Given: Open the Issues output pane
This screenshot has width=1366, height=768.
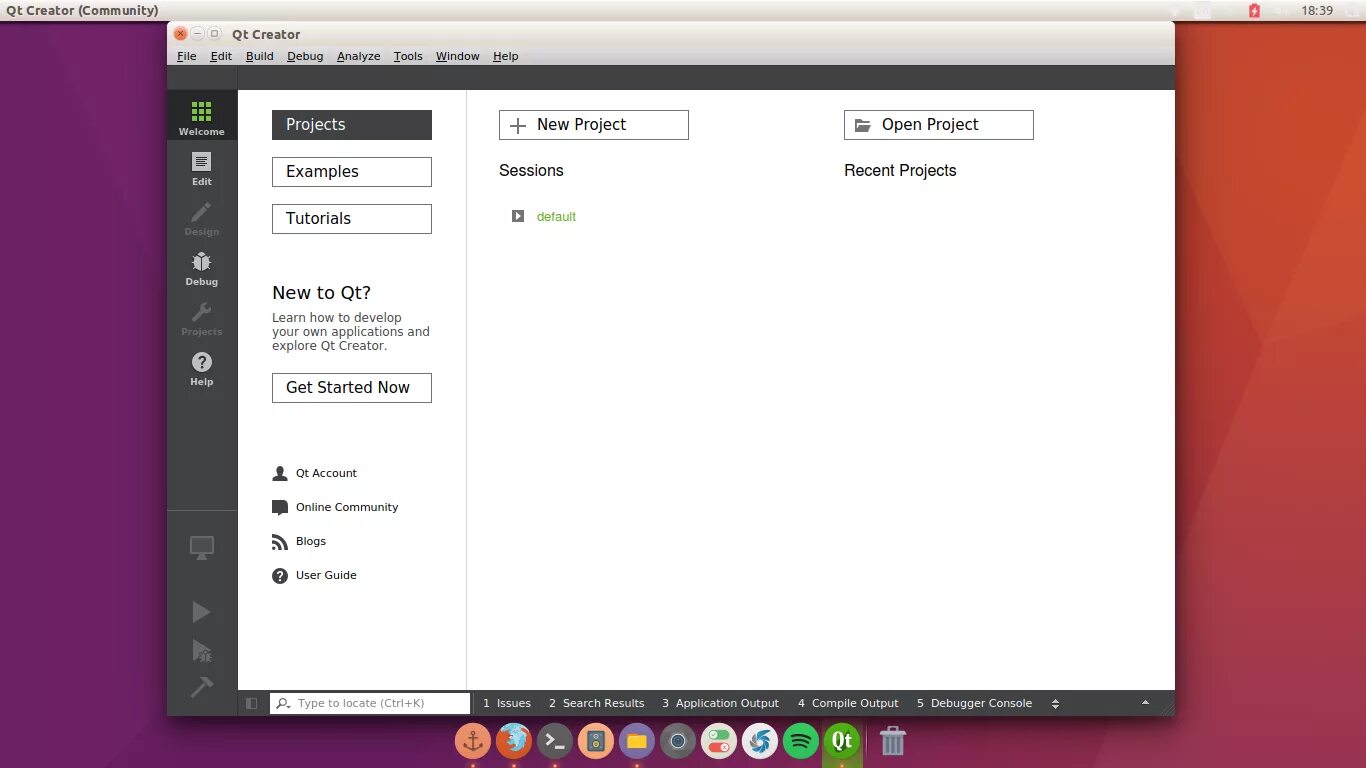Looking at the screenshot, I should 507,703.
